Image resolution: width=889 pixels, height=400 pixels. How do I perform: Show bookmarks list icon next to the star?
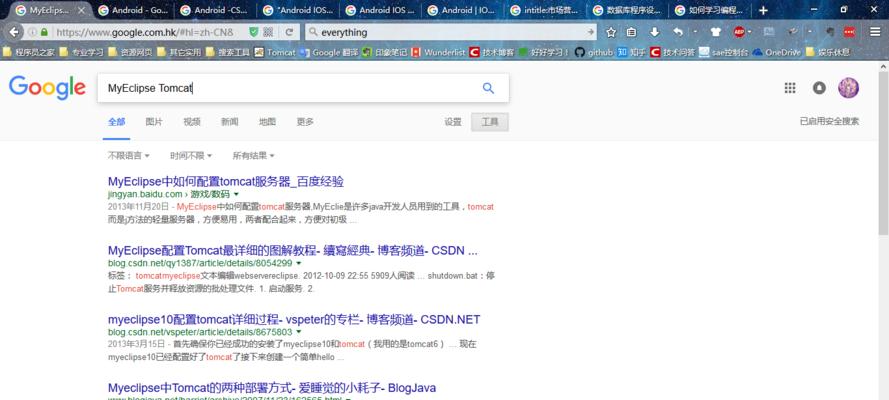[632, 32]
